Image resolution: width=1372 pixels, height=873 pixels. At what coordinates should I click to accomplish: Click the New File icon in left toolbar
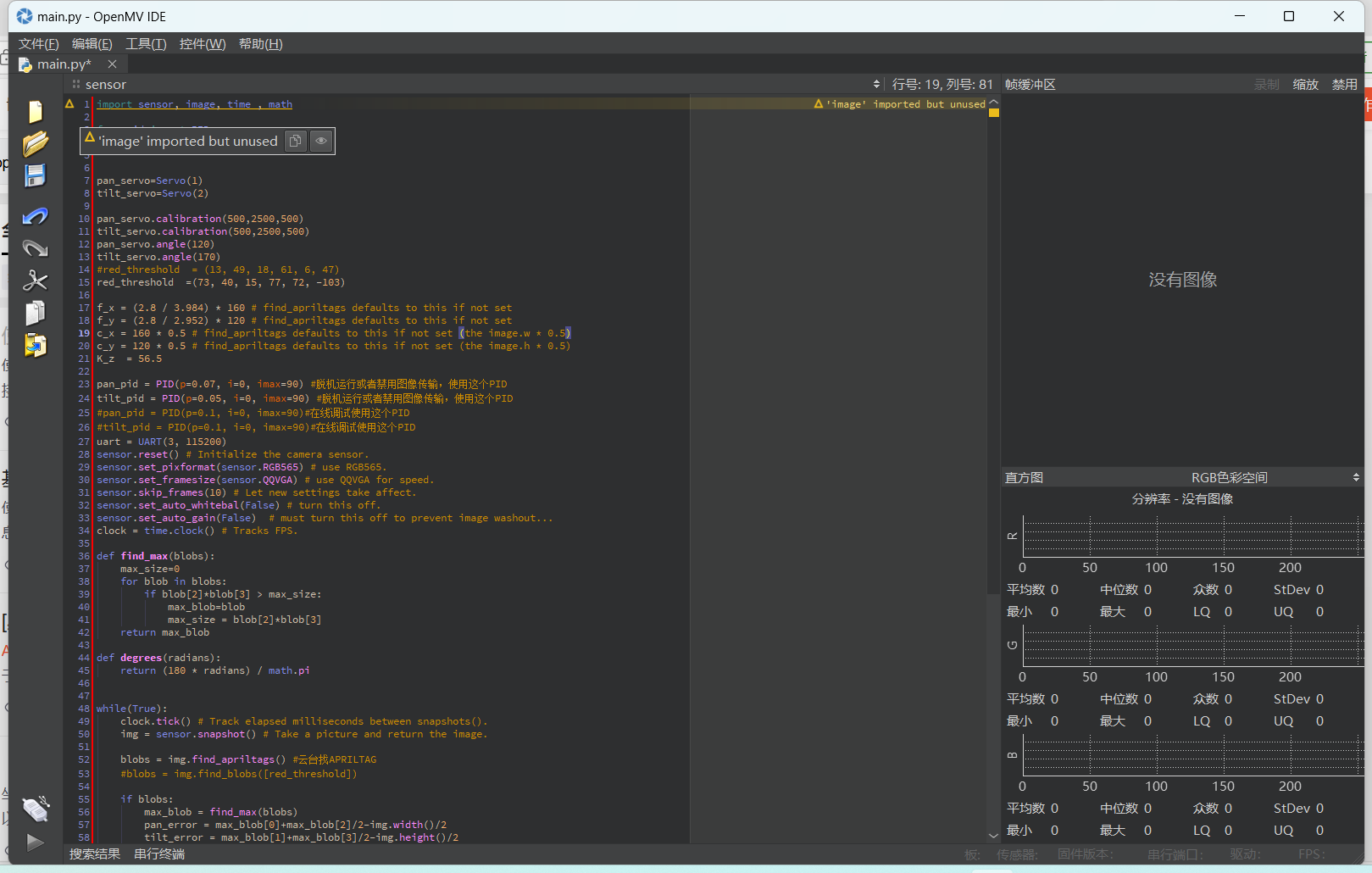point(35,111)
